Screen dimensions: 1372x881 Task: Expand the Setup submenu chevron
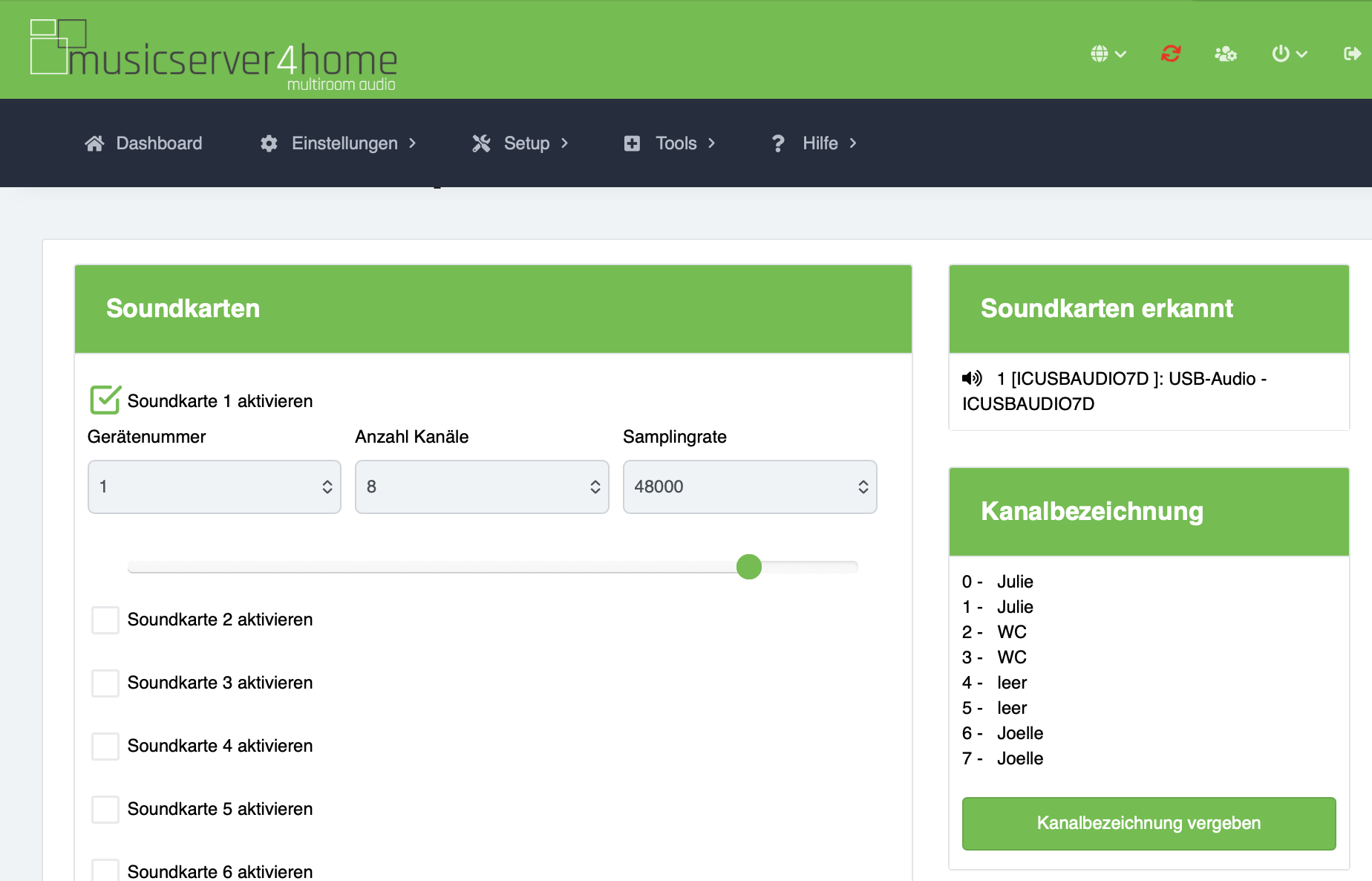pyautogui.click(x=565, y=143)
